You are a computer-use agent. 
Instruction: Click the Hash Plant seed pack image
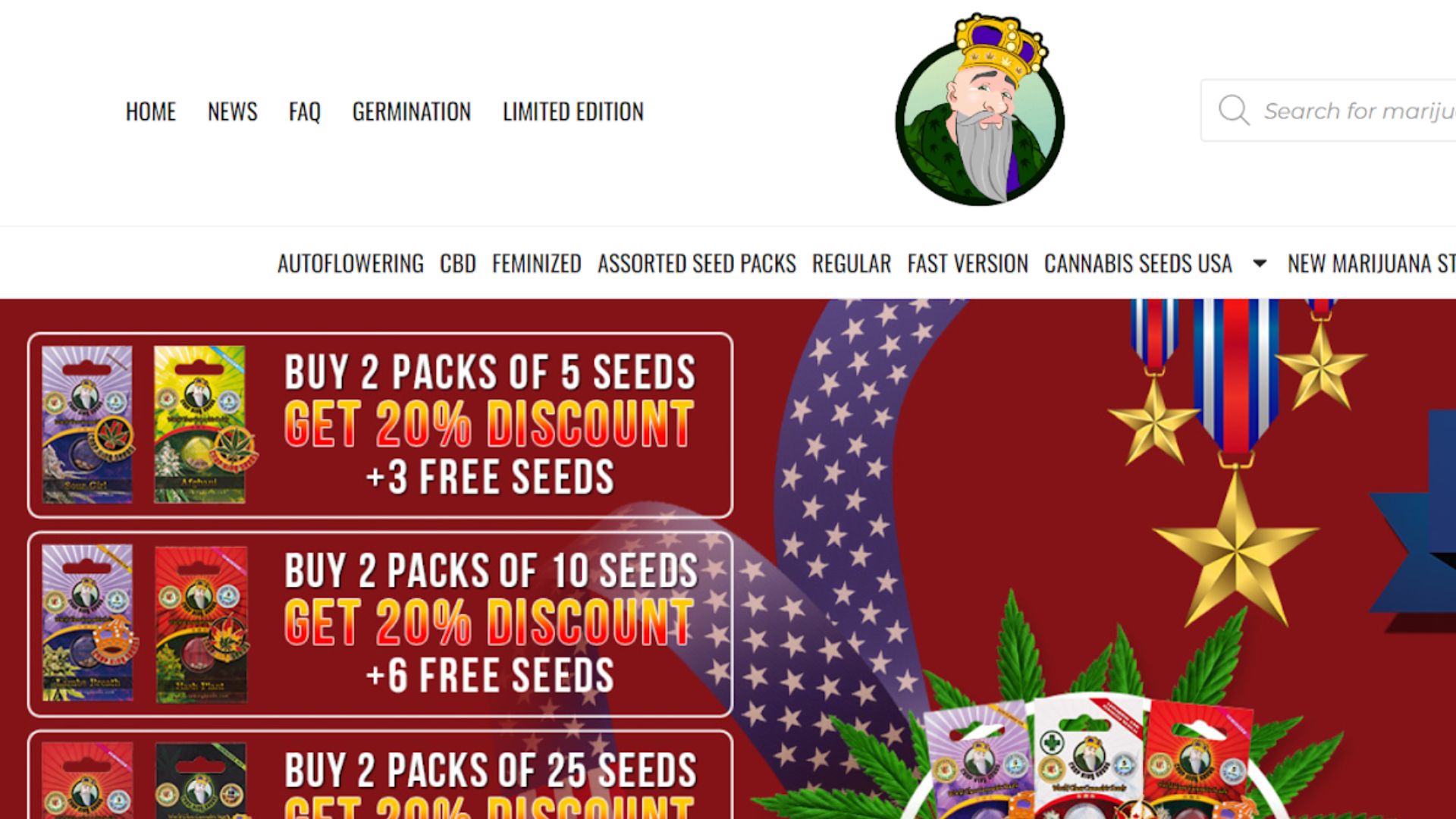201,623
